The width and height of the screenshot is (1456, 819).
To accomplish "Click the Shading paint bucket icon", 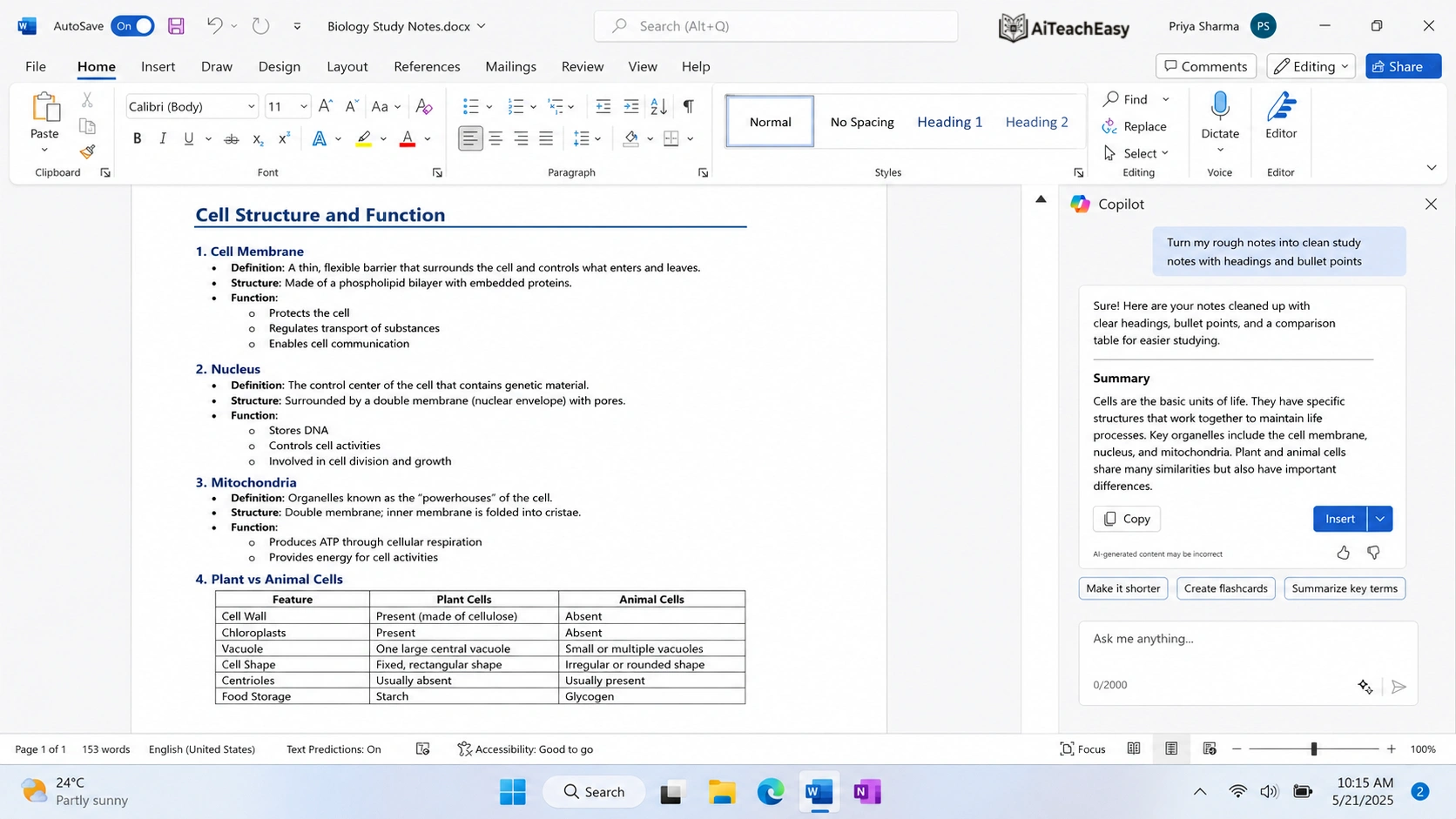I will [631, 138].
